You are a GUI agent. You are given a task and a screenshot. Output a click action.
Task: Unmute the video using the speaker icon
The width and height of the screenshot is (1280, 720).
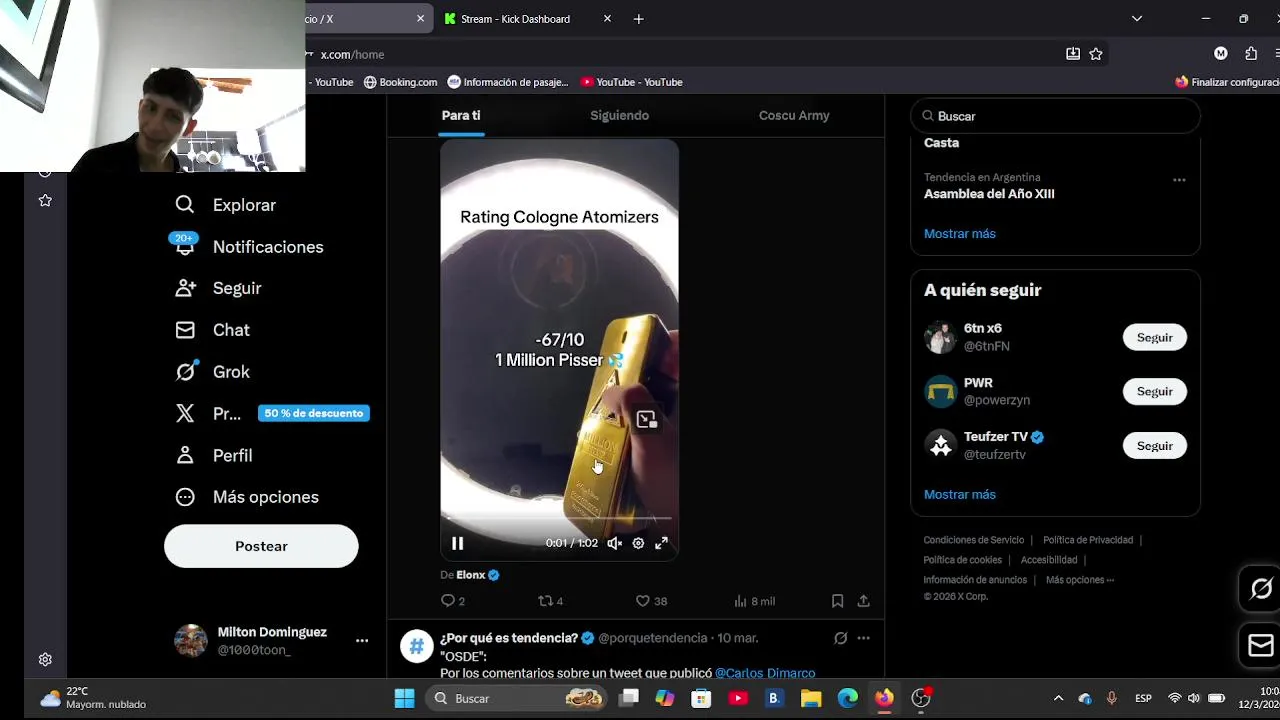pos(614,543)
